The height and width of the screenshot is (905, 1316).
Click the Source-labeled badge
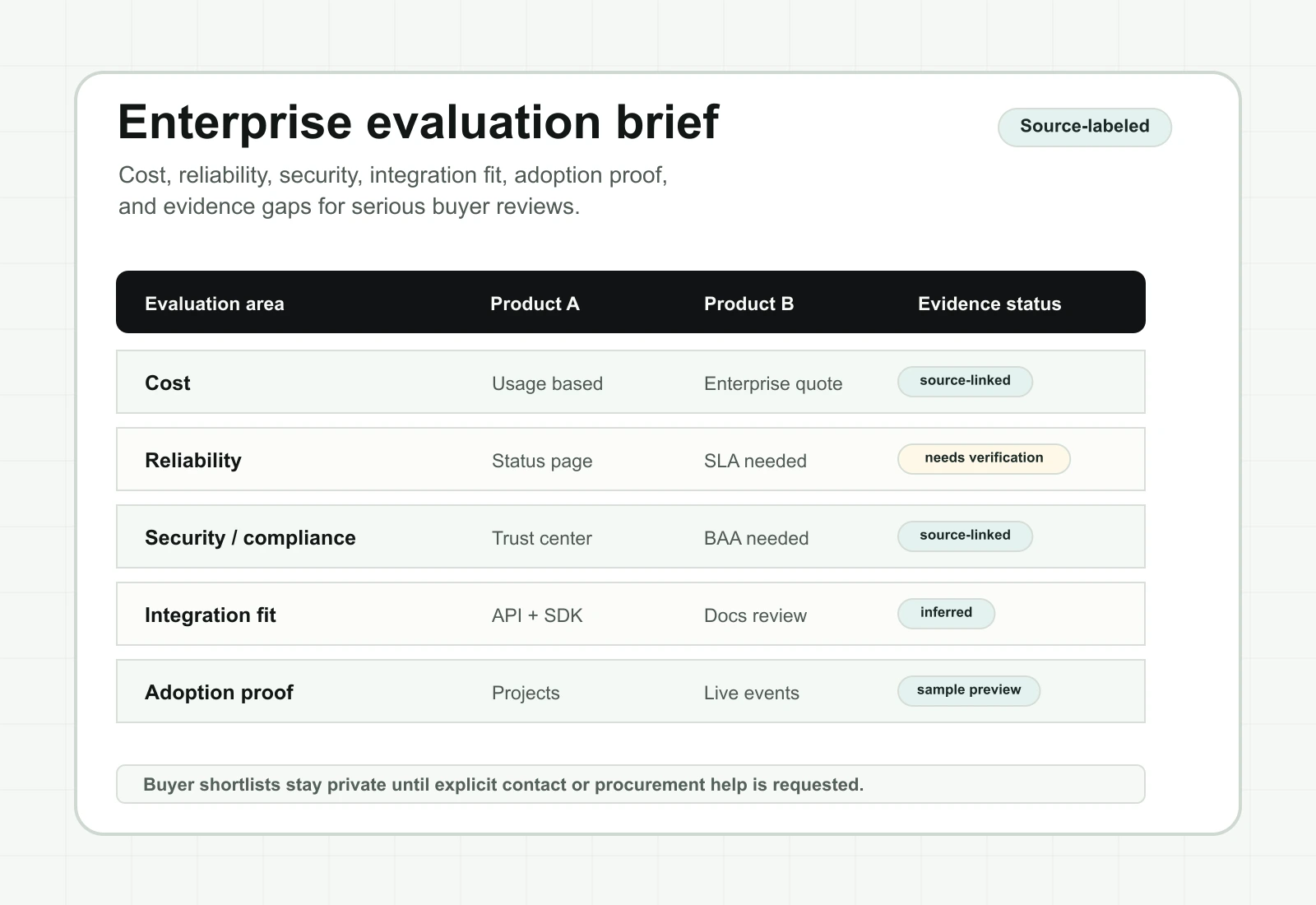point(1084,128)
